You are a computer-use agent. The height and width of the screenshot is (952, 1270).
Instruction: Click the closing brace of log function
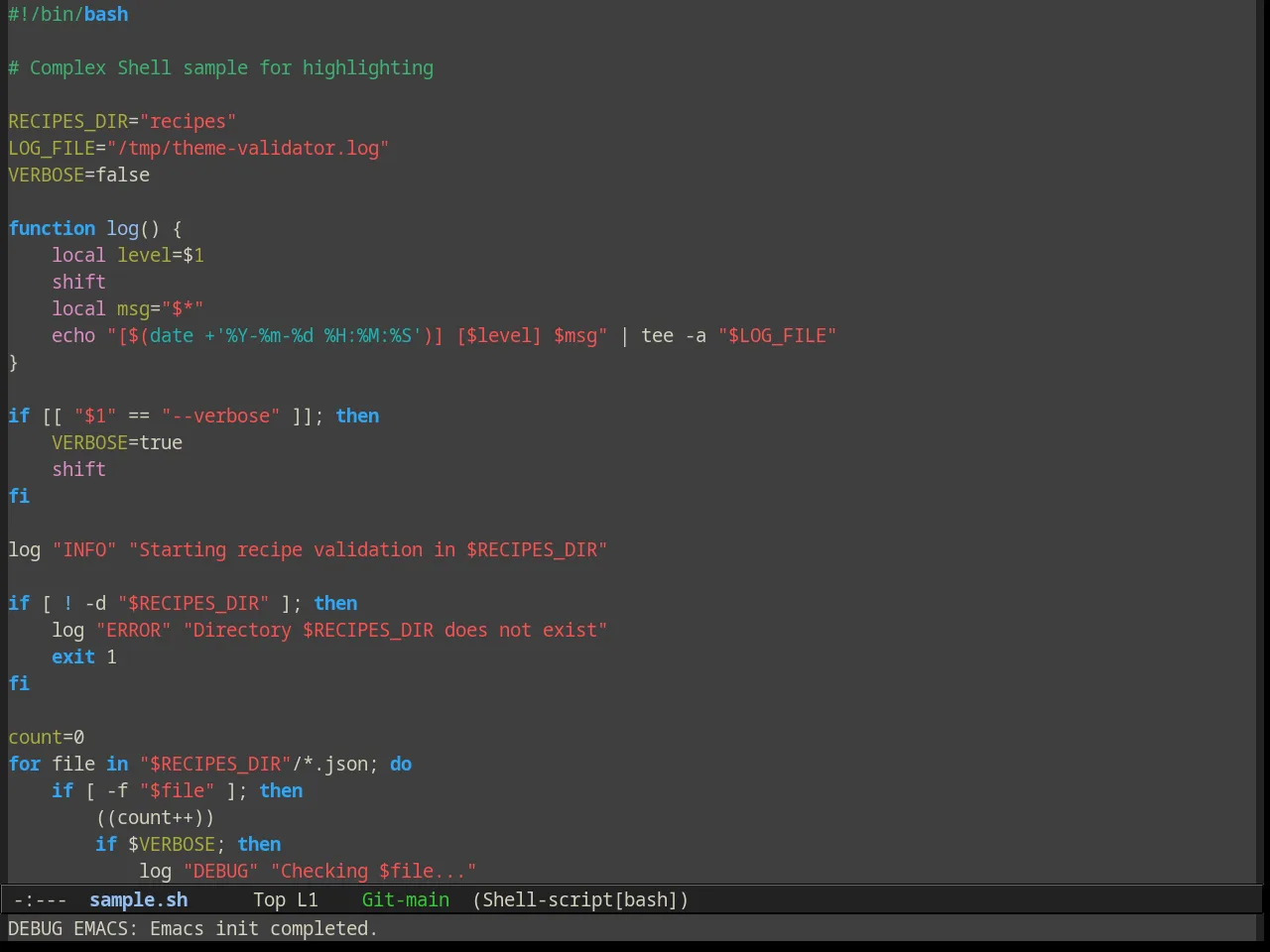coord(13,362)
